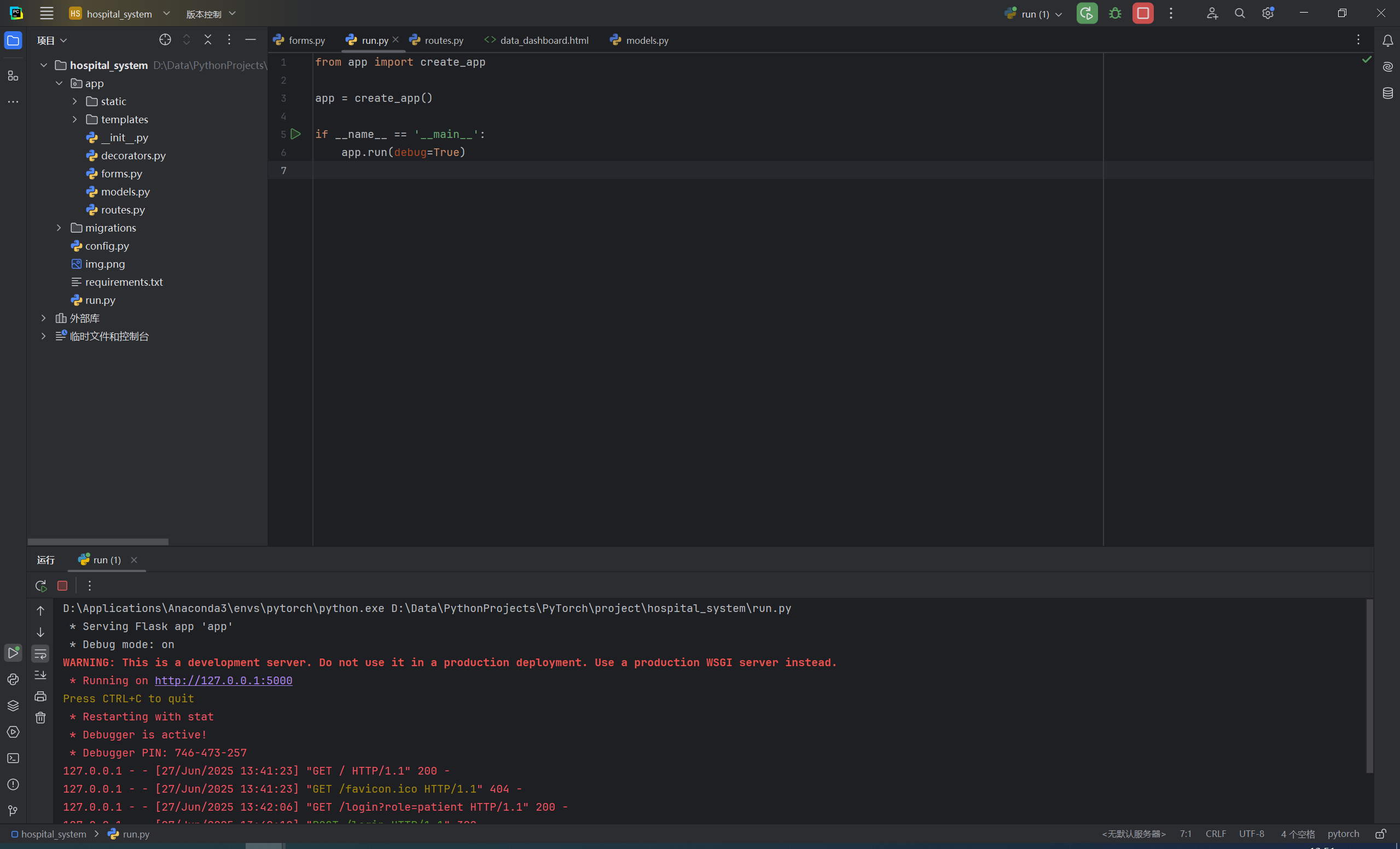The image size is (1400, 849).
Task: Expand the migrations folder in project tree
Action: [x=59, y=228]
